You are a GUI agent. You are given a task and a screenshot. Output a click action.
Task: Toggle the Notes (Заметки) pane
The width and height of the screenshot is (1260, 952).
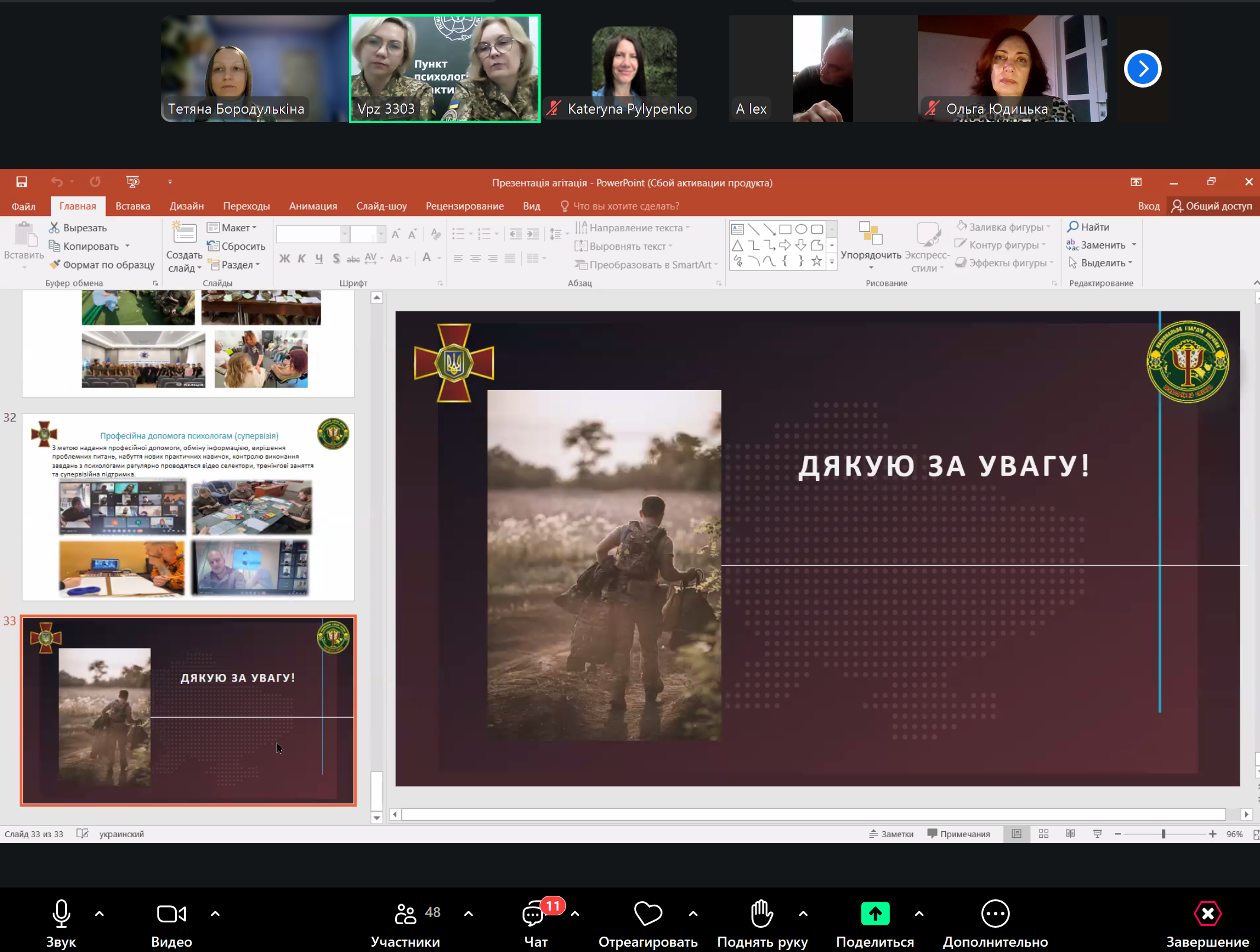pyautogui.click(x=891, y=834)
